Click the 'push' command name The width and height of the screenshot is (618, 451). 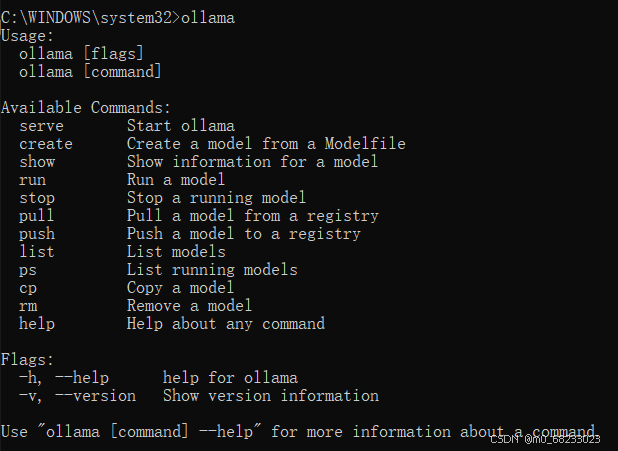click(37, 234)
